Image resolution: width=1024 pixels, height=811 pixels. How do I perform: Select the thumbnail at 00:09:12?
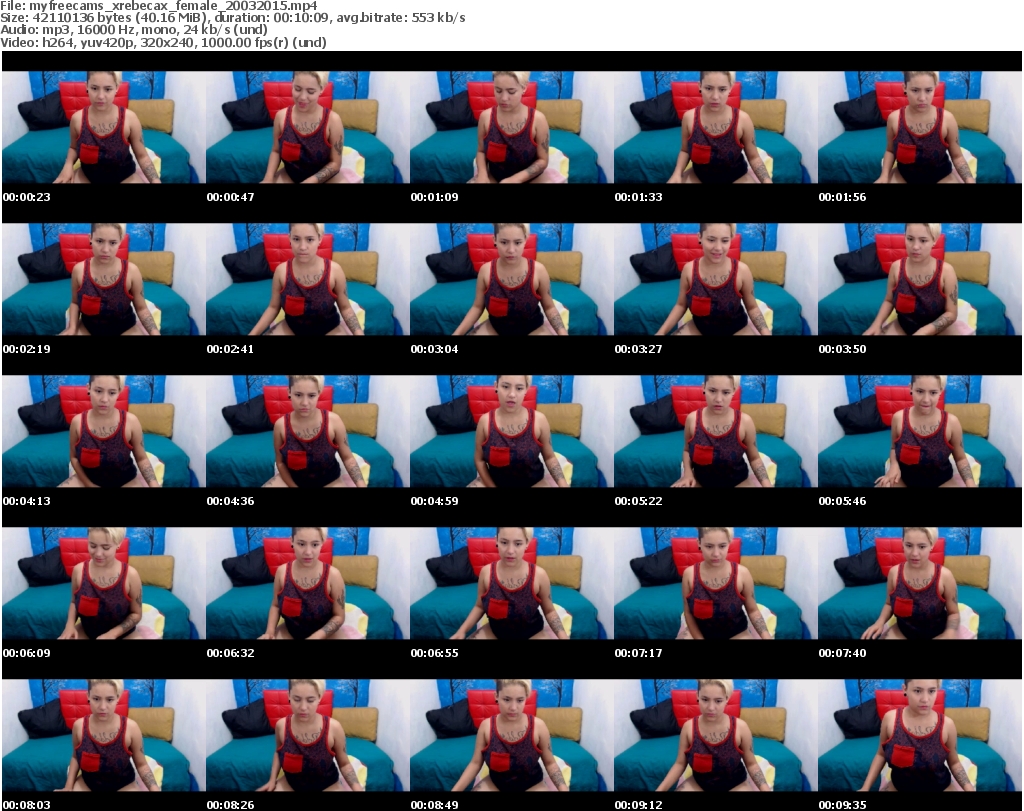[716, 735]
